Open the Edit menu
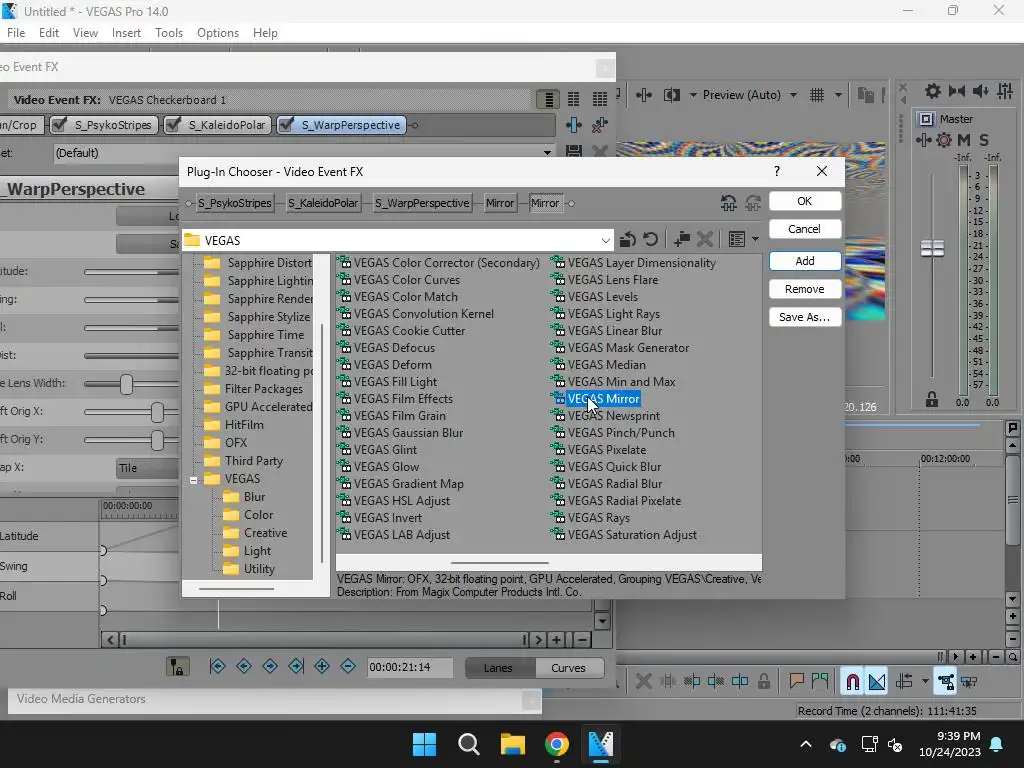The image size is (1024, 768). tap(49, 33)
